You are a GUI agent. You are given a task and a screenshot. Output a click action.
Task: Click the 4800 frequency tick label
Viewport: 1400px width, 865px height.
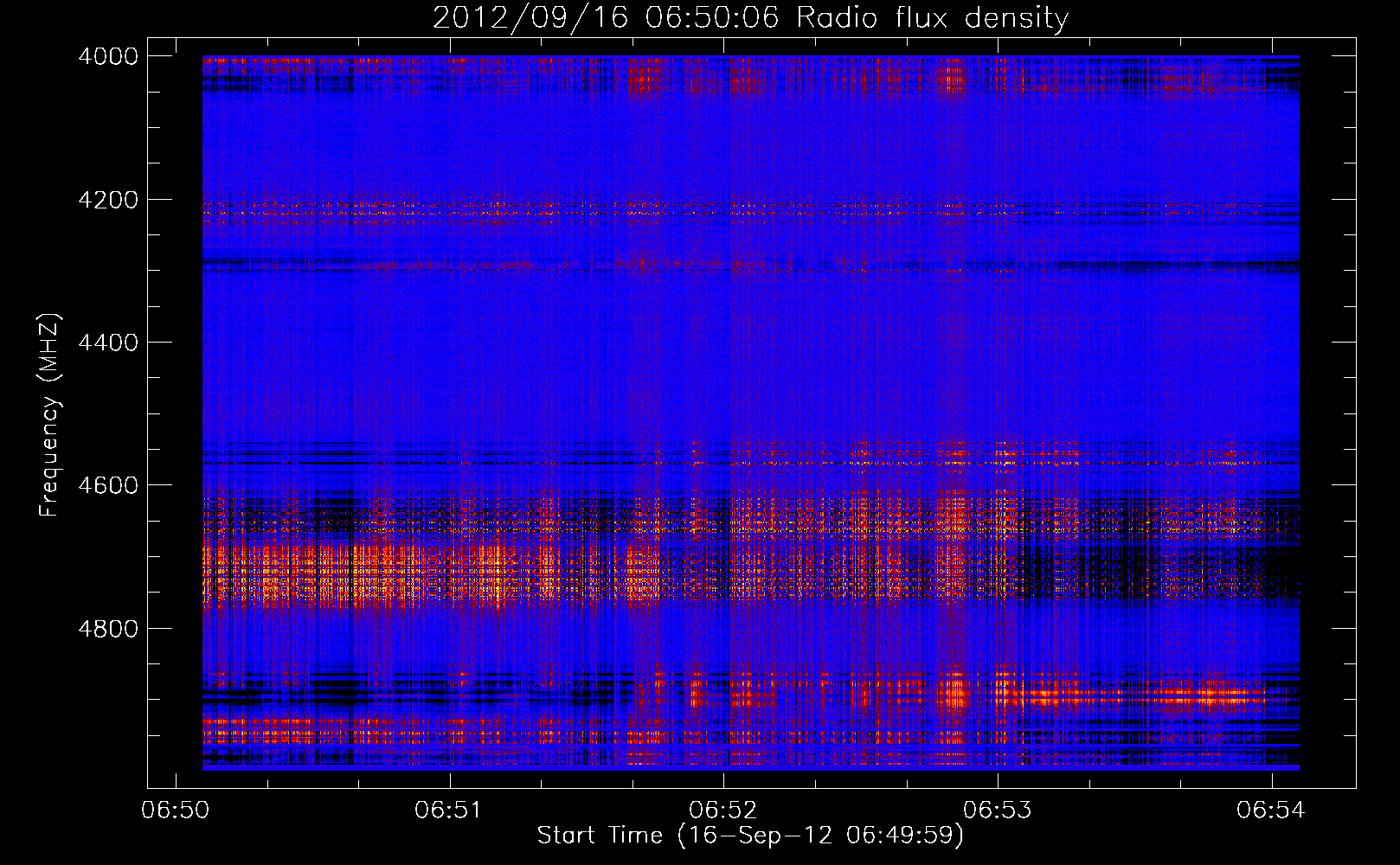pyautogui.click(x=108, y=629)
